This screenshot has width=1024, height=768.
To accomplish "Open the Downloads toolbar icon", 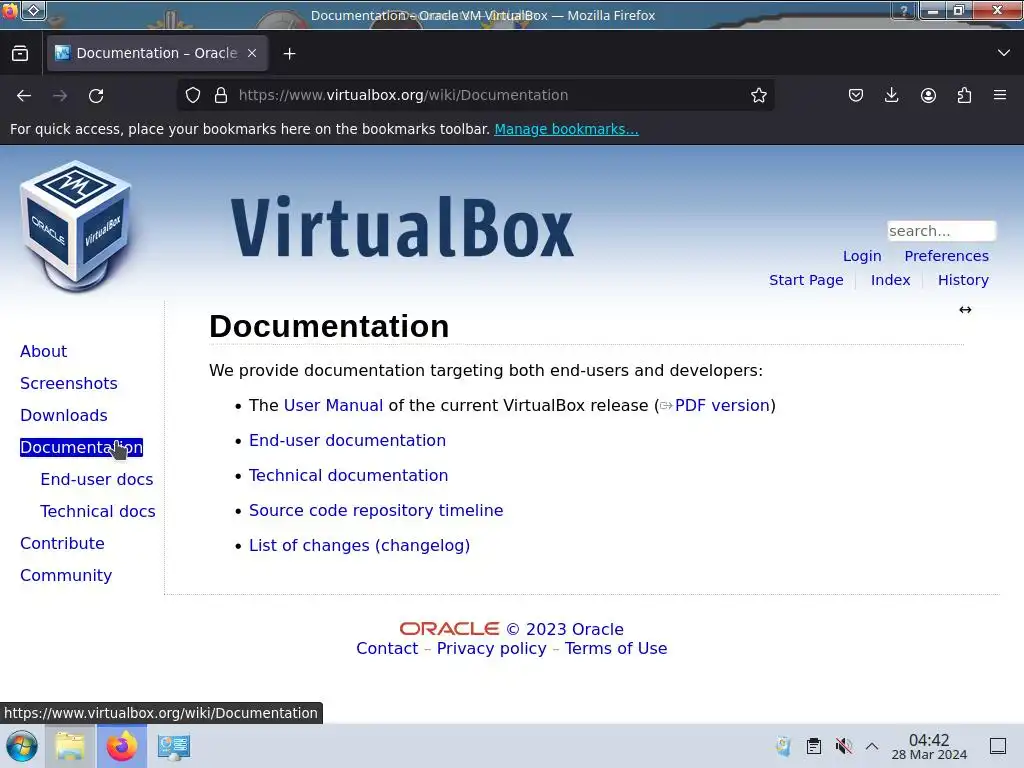I will (891, 95).
